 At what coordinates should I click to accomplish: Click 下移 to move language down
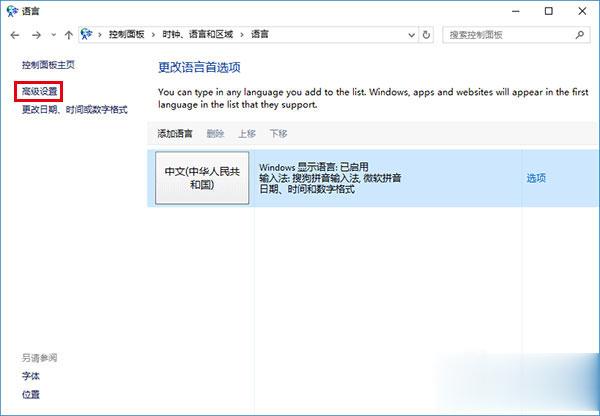(x=278, y=134)
